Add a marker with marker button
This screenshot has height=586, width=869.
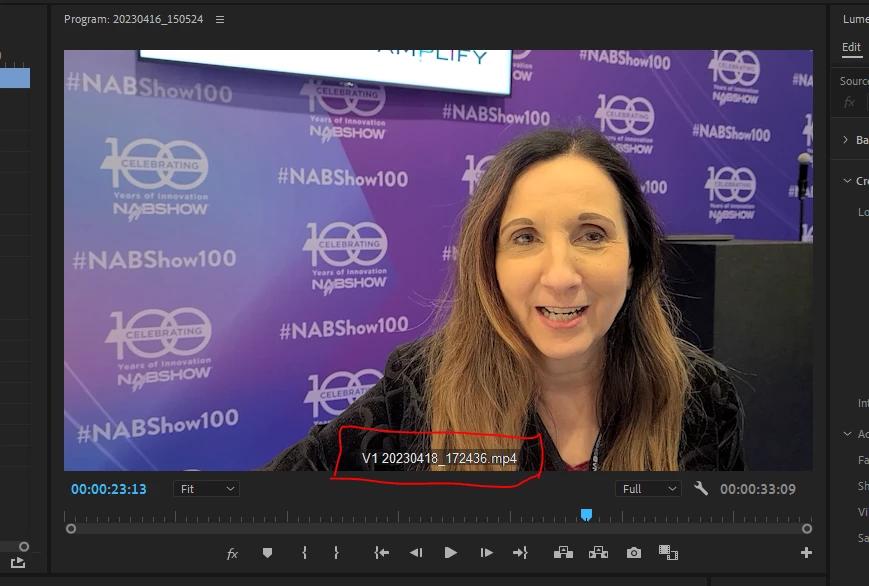tap(267, 553)
